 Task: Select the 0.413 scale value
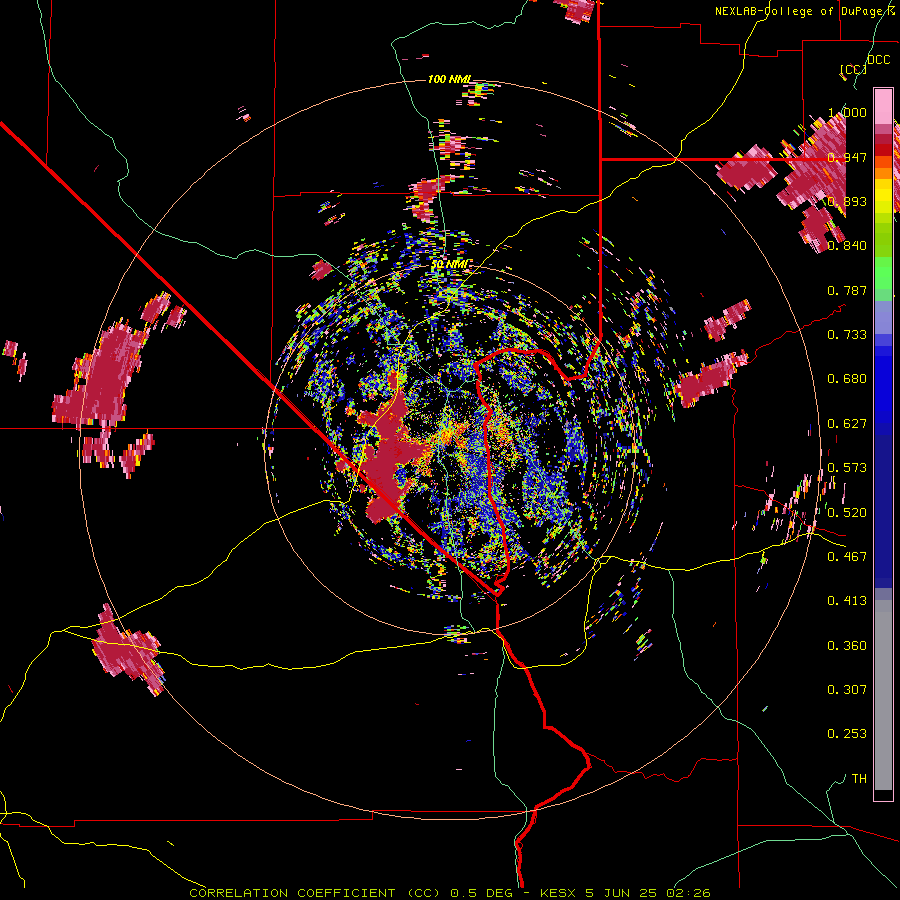click(x=847, y=601)
